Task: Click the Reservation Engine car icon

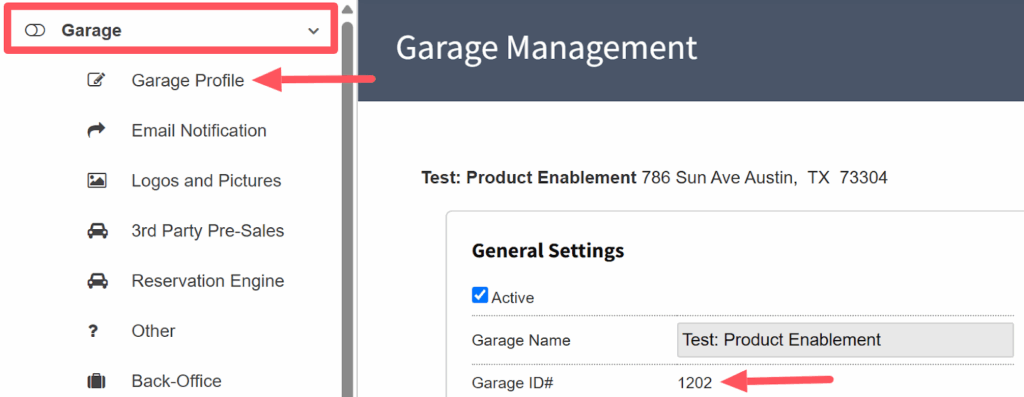Action: pos(97,281)
